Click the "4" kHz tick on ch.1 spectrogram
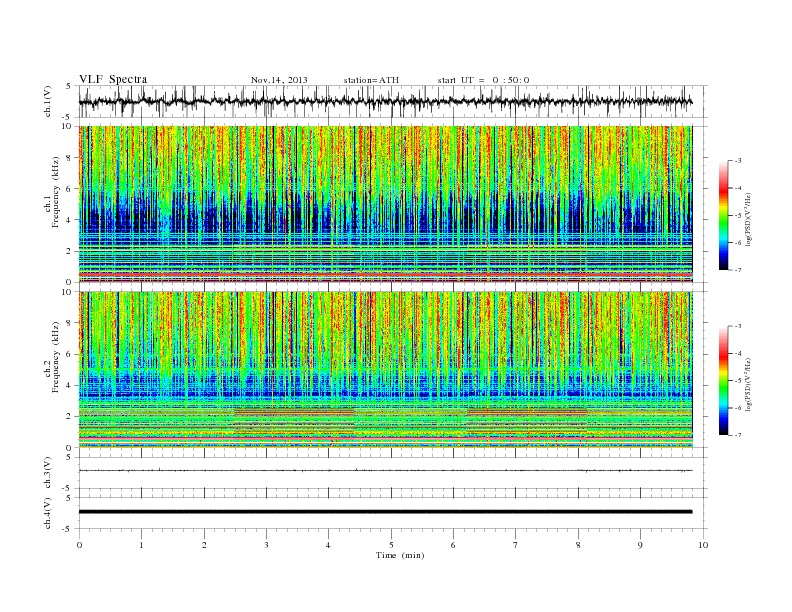The height and width of the screenshot is (612, 792). pyautogui.click(x=69, y=220)
